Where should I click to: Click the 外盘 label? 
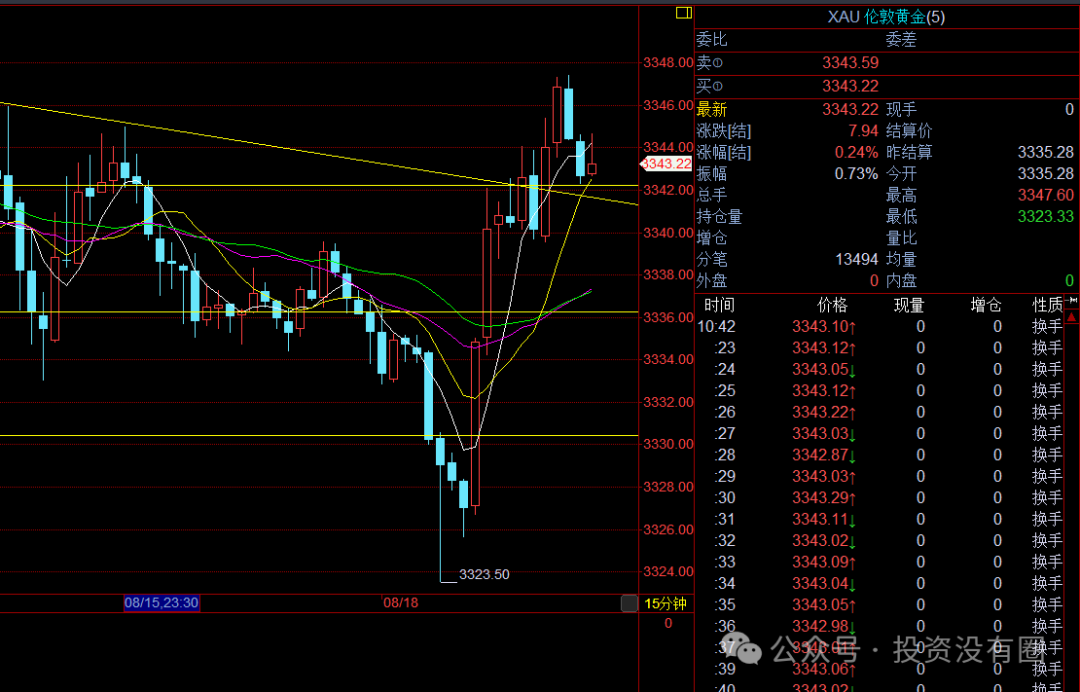tap(712, 280)
